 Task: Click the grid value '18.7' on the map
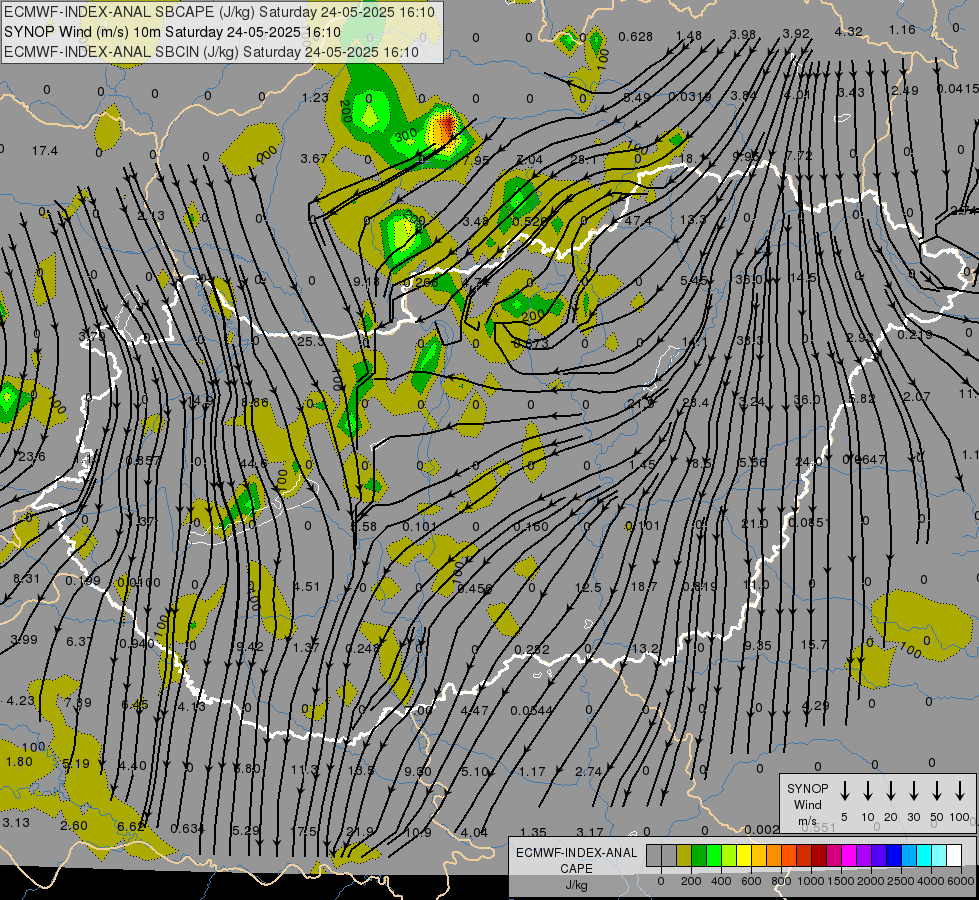644,586
